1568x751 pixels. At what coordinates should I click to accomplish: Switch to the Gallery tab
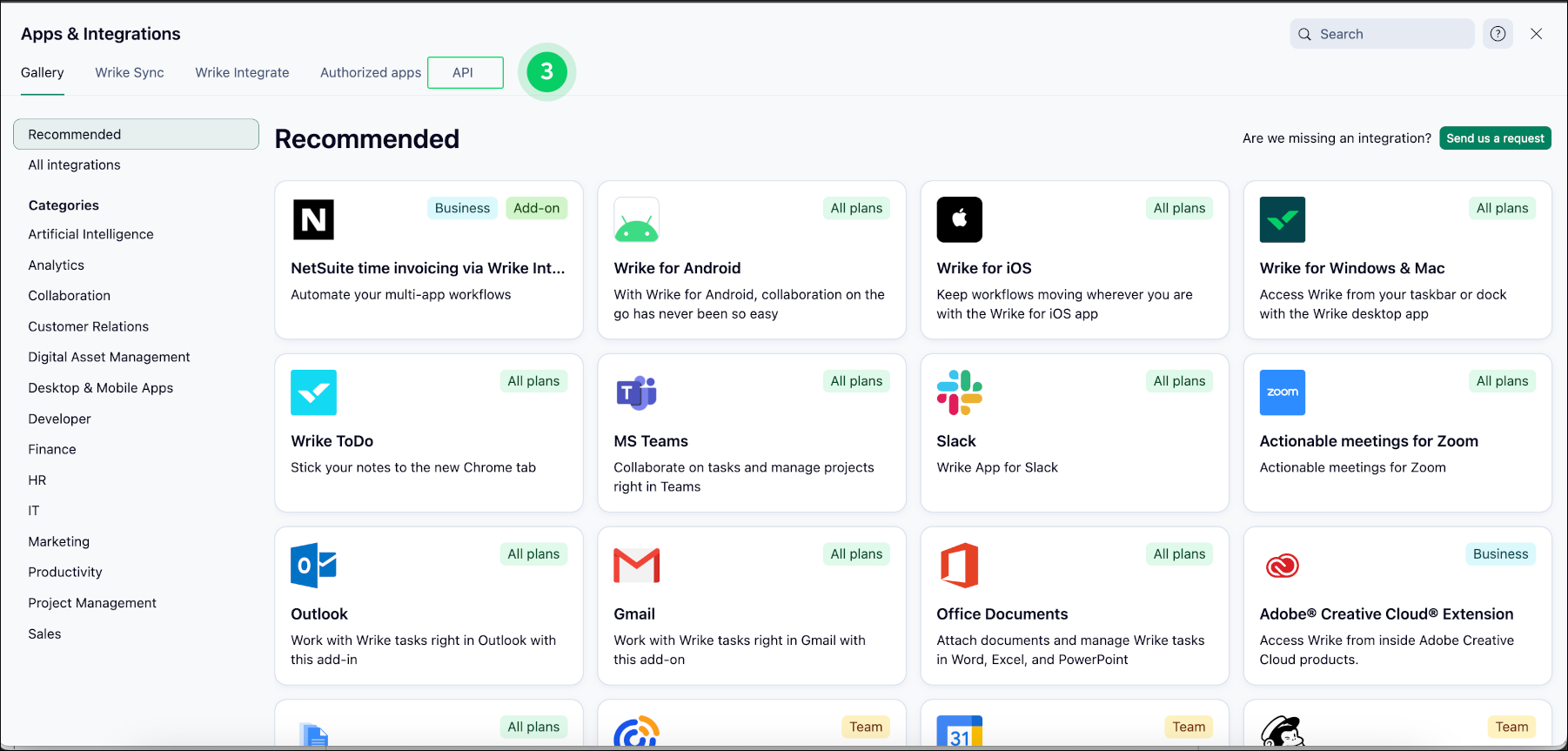[43, 72]
